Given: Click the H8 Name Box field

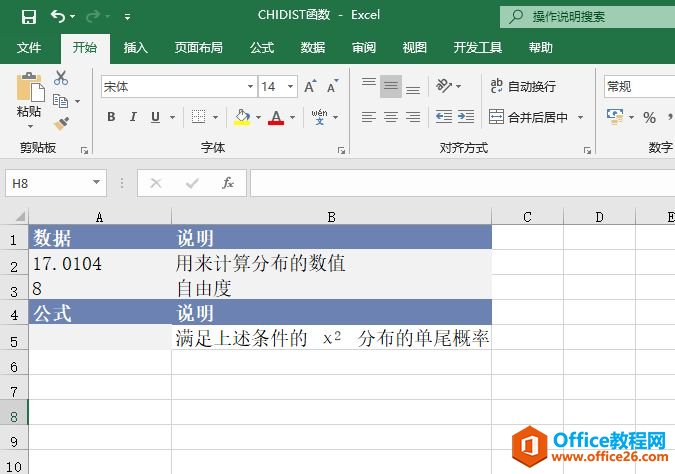Looking at the screenshot, I should click(x=56, y=183).
